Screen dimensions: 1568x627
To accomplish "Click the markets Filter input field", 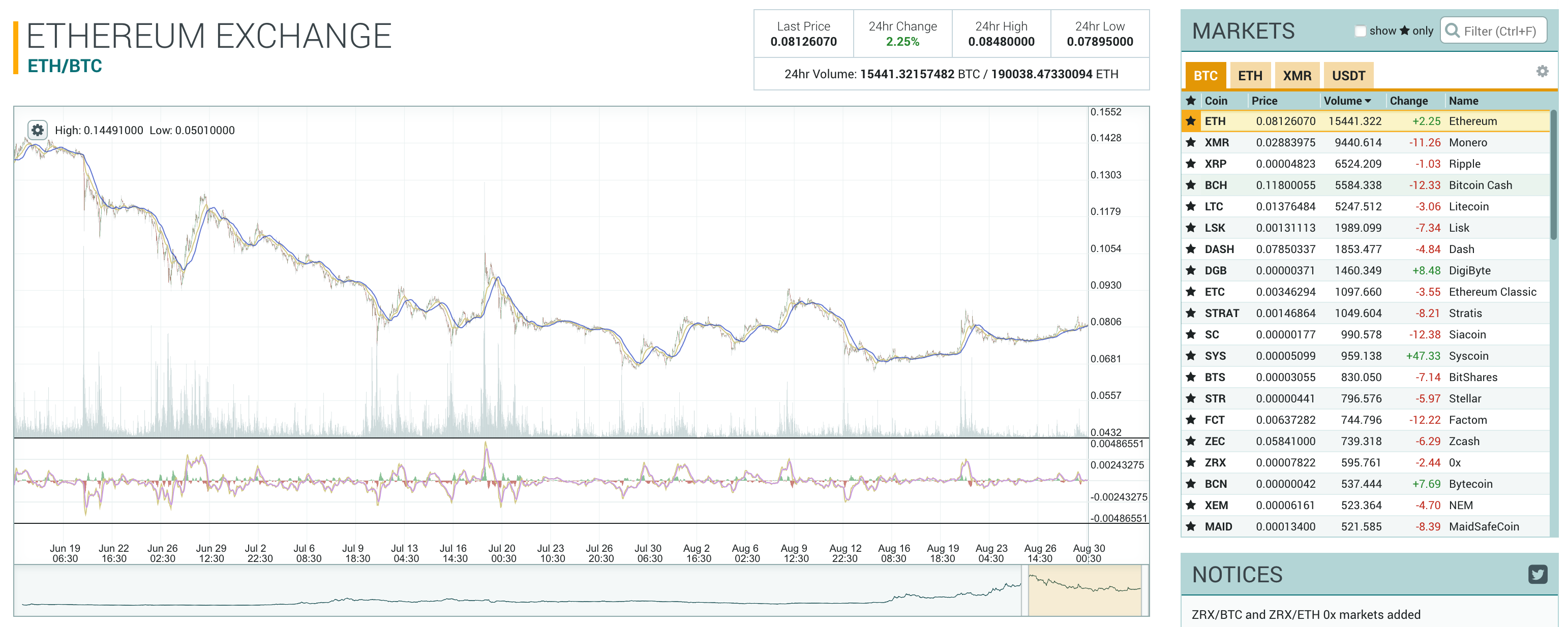I will click(1500, 31).
